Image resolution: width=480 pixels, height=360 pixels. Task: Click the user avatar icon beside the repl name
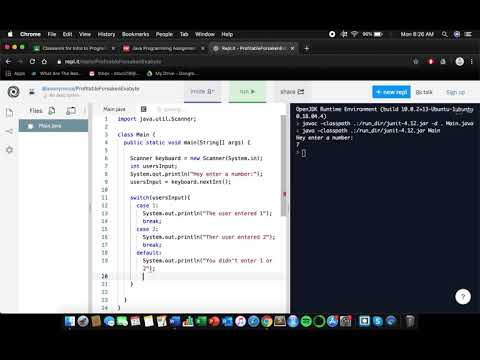click(x=32, y=92)
